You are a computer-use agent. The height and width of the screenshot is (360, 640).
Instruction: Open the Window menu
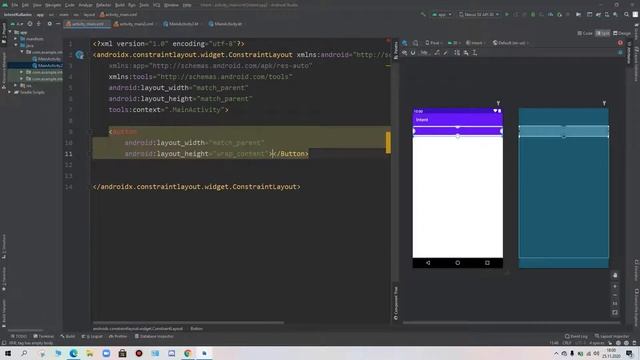pos(171,5)
